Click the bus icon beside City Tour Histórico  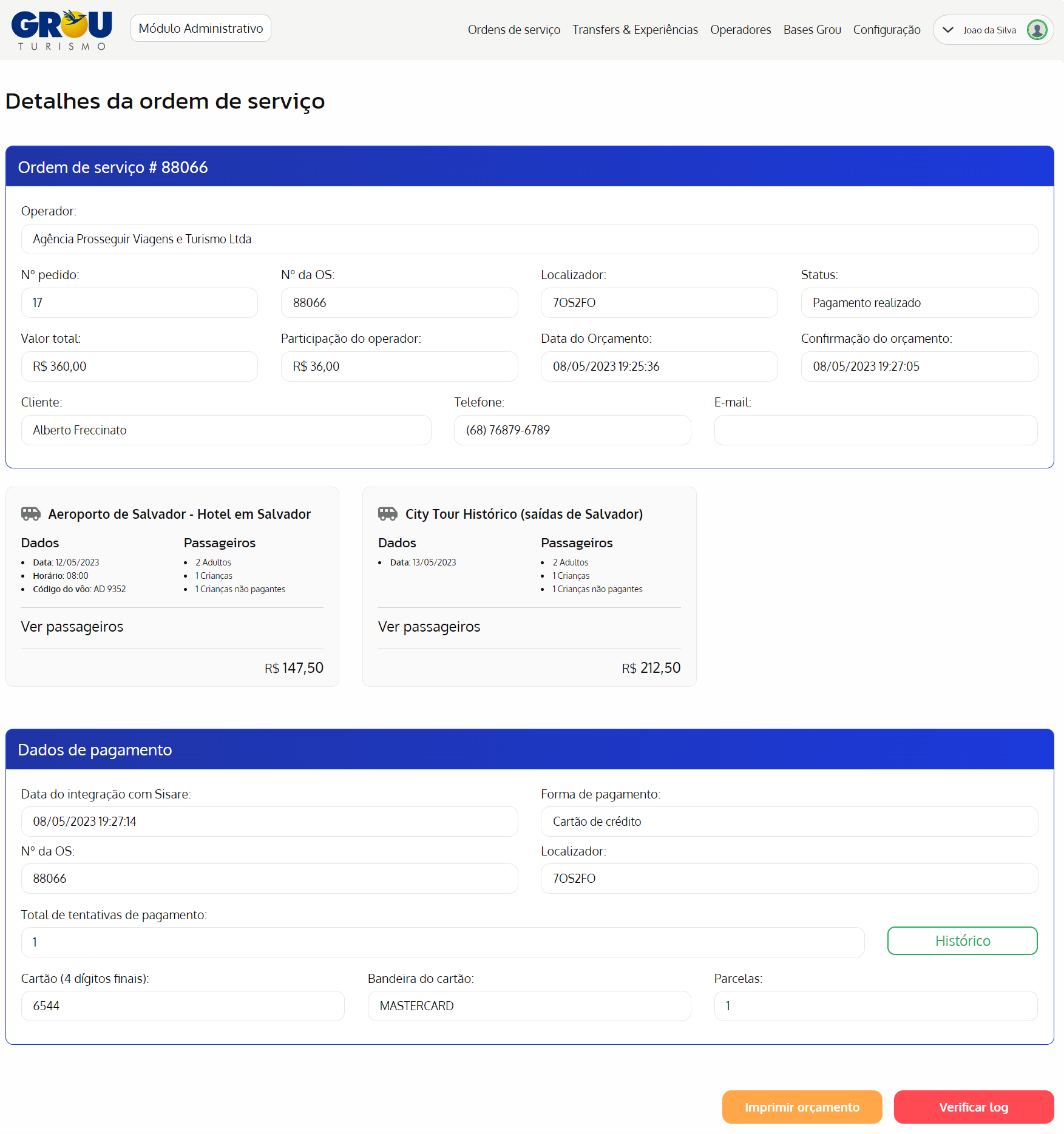(388, 514)
